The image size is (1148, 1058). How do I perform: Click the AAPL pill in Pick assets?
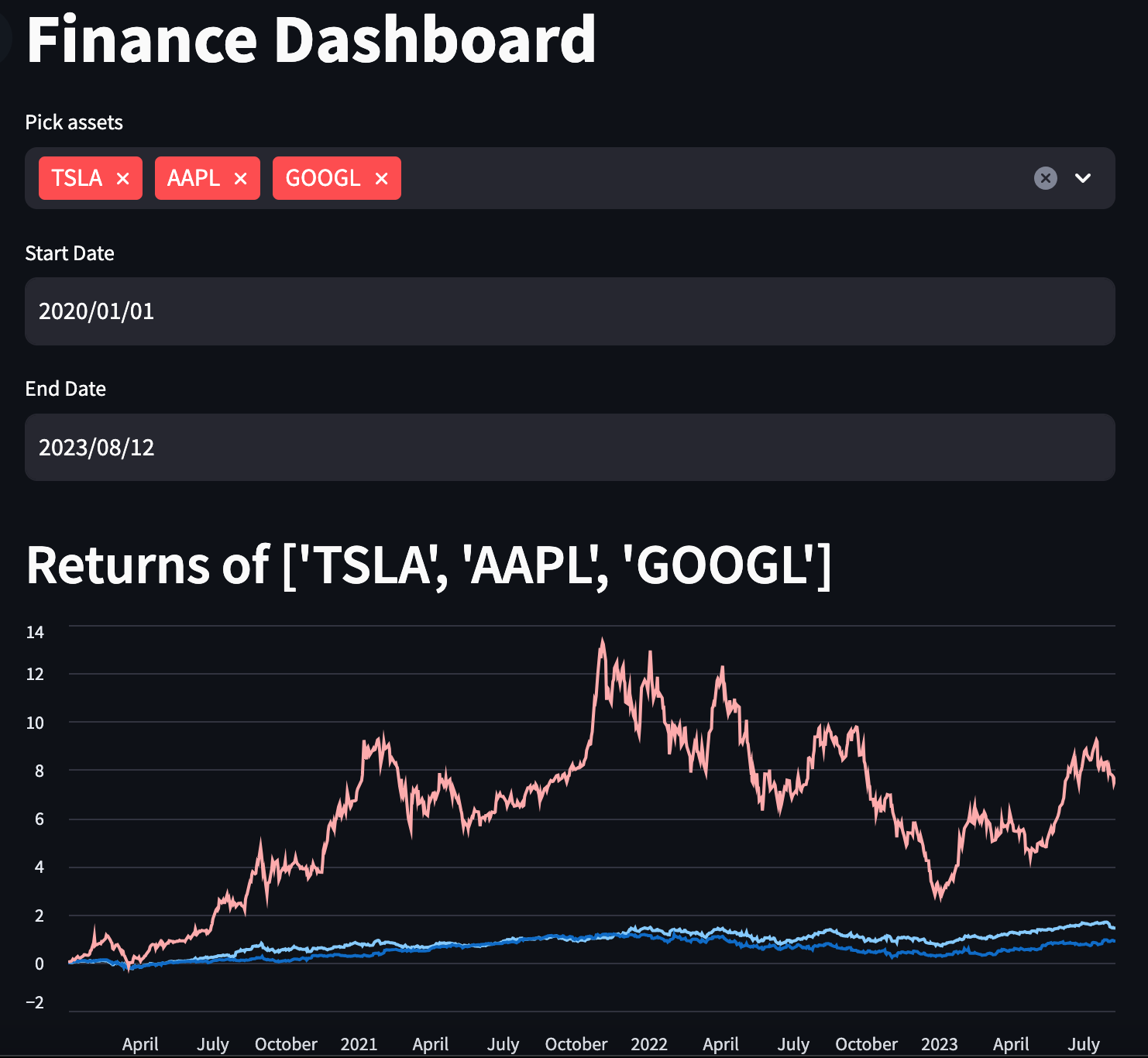pyautogui.click(x=193, y=178)
